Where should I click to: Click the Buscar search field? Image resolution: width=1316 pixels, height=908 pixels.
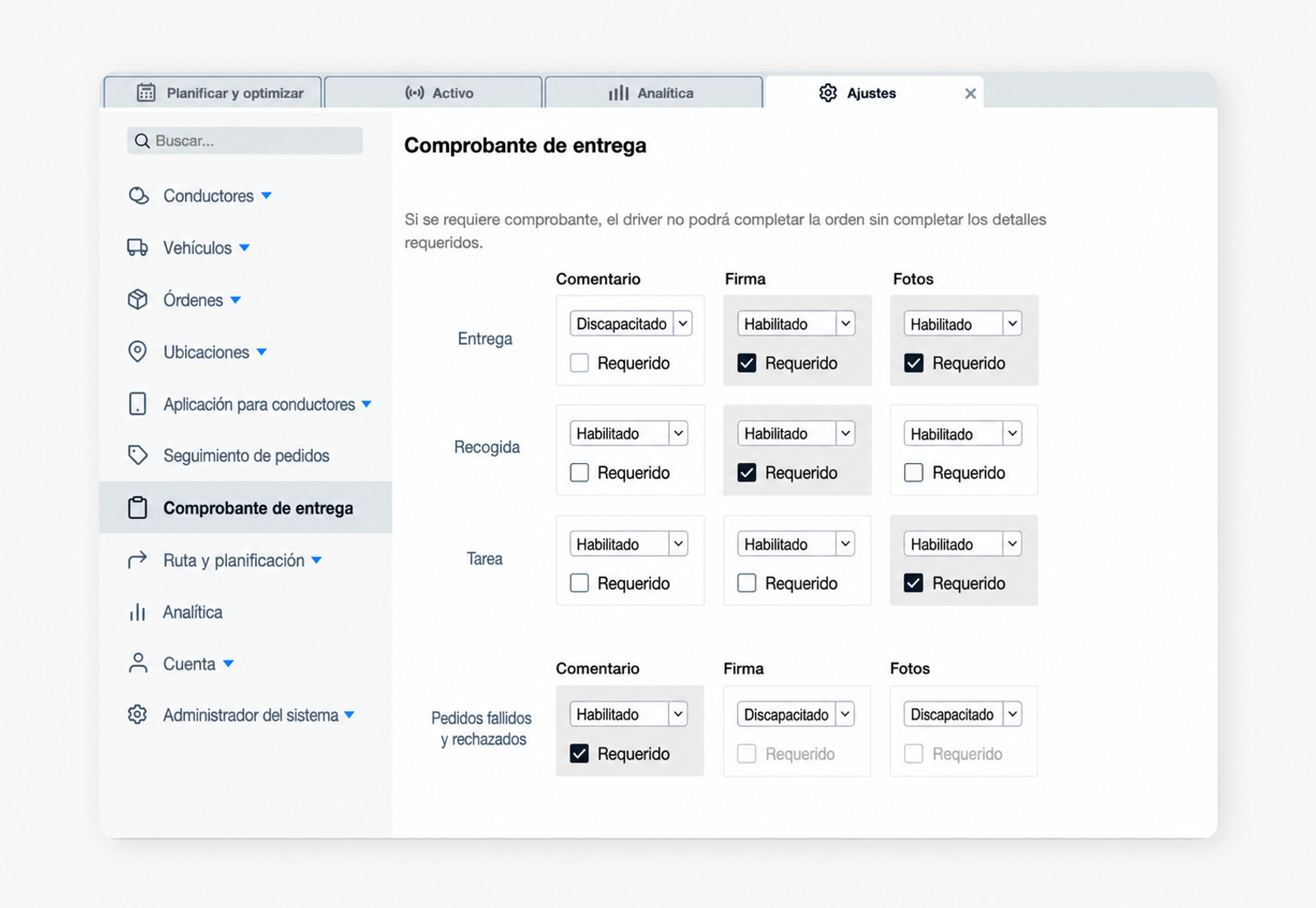(x=245, y=141)
